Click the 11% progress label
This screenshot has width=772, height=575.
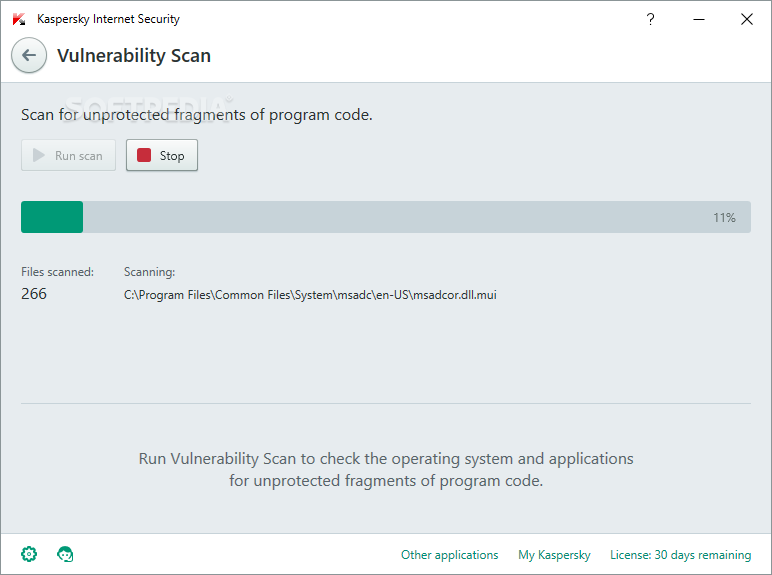point(724,218)
